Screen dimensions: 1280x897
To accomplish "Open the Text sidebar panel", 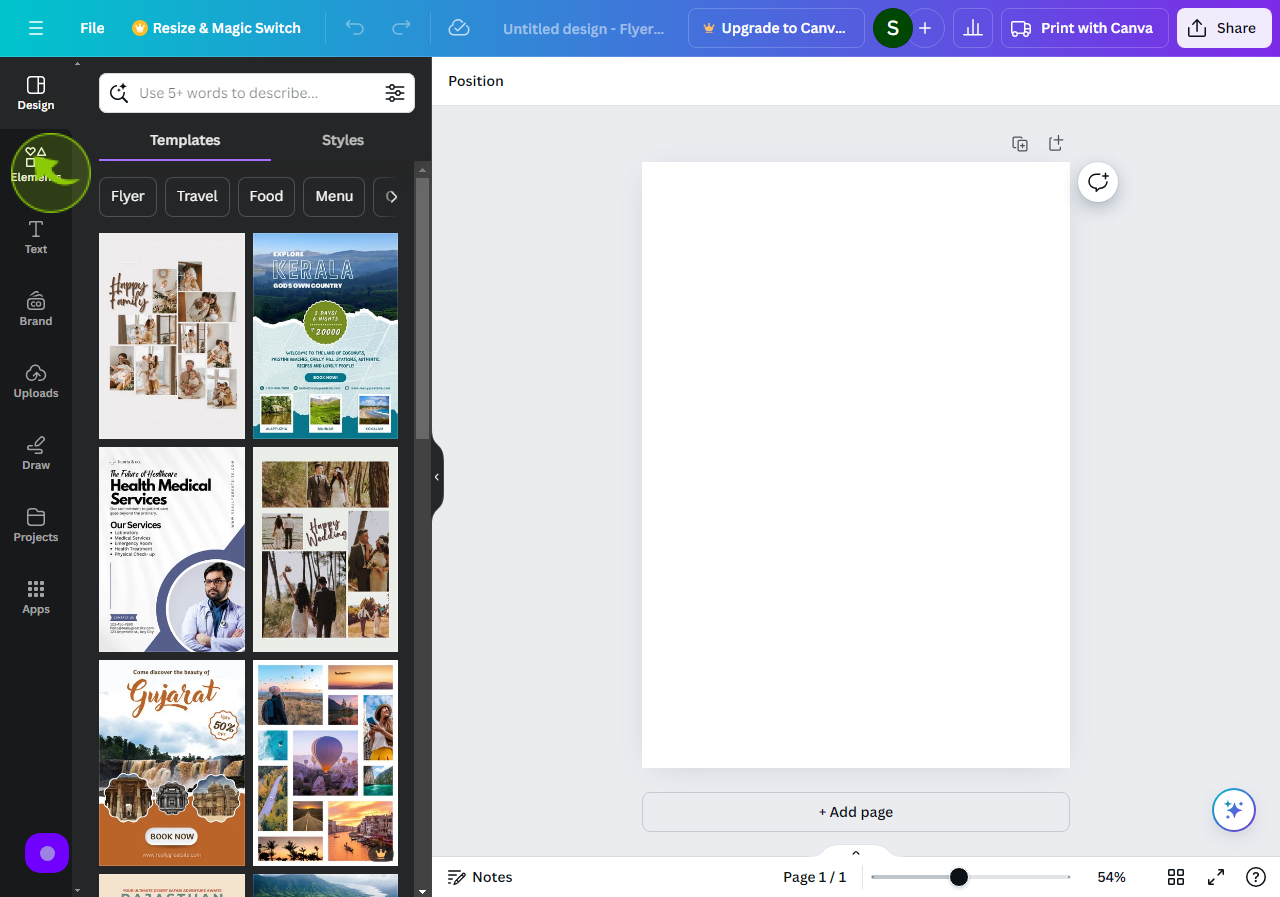I will tap(36, 237).
